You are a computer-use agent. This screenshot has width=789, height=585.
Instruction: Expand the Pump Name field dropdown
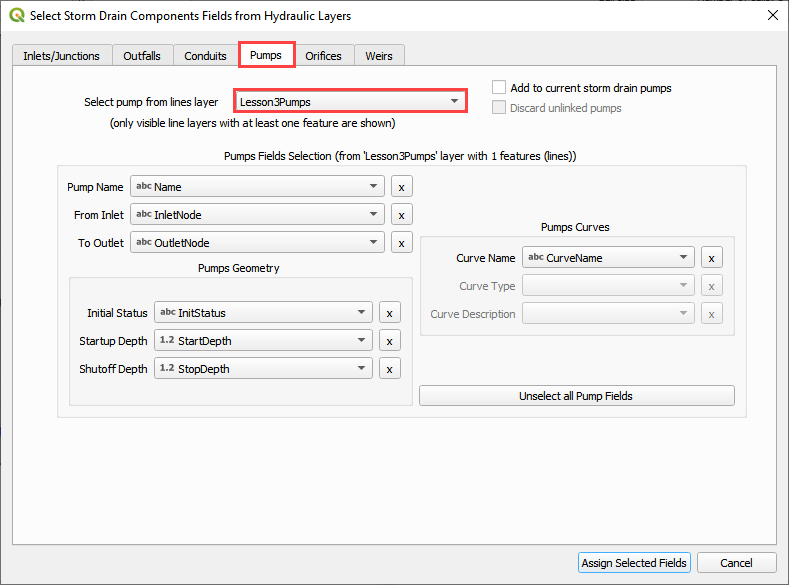pos(257,187)
